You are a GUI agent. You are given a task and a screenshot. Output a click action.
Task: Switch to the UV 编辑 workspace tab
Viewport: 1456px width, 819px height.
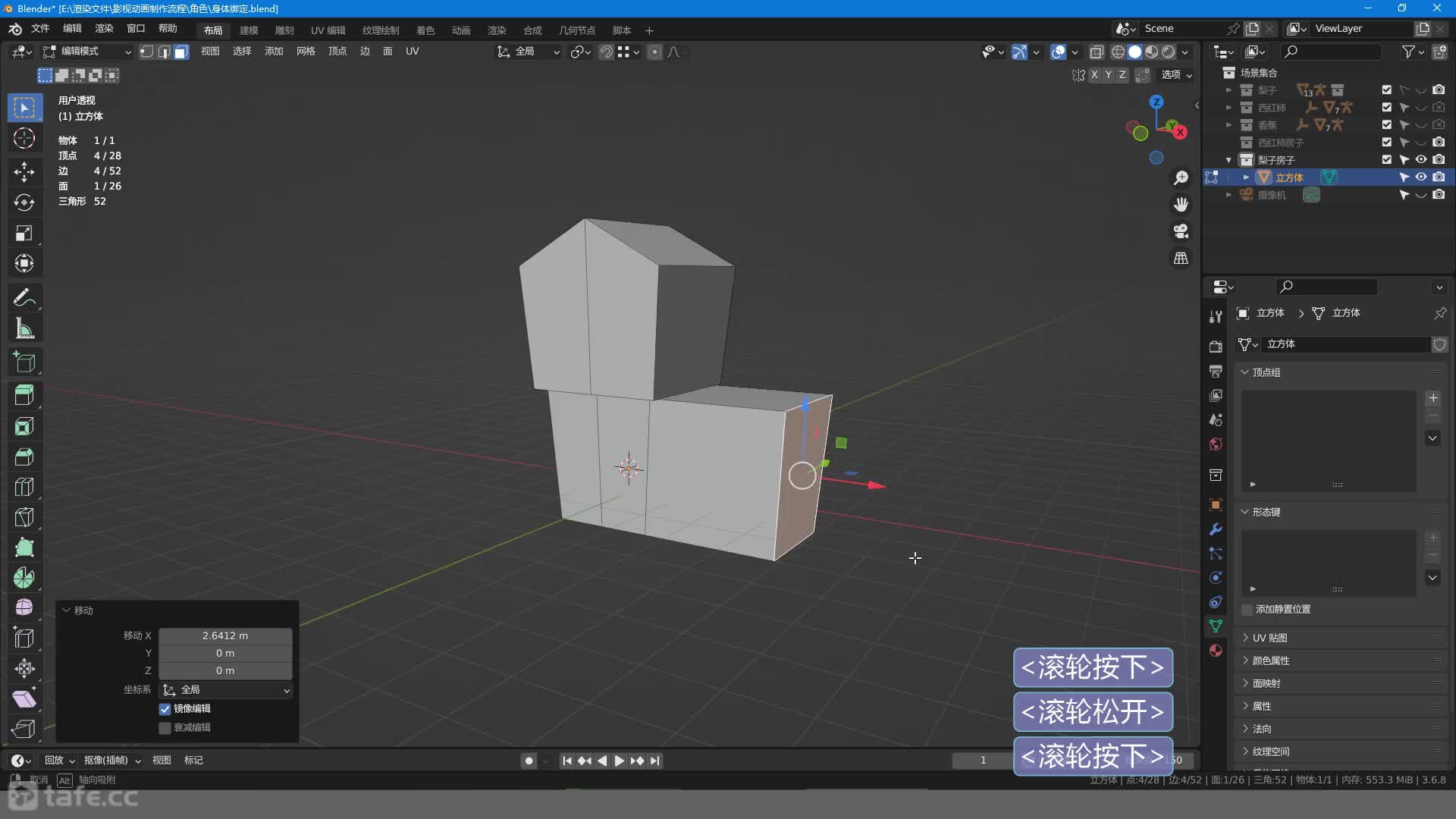tap(328, 30)
